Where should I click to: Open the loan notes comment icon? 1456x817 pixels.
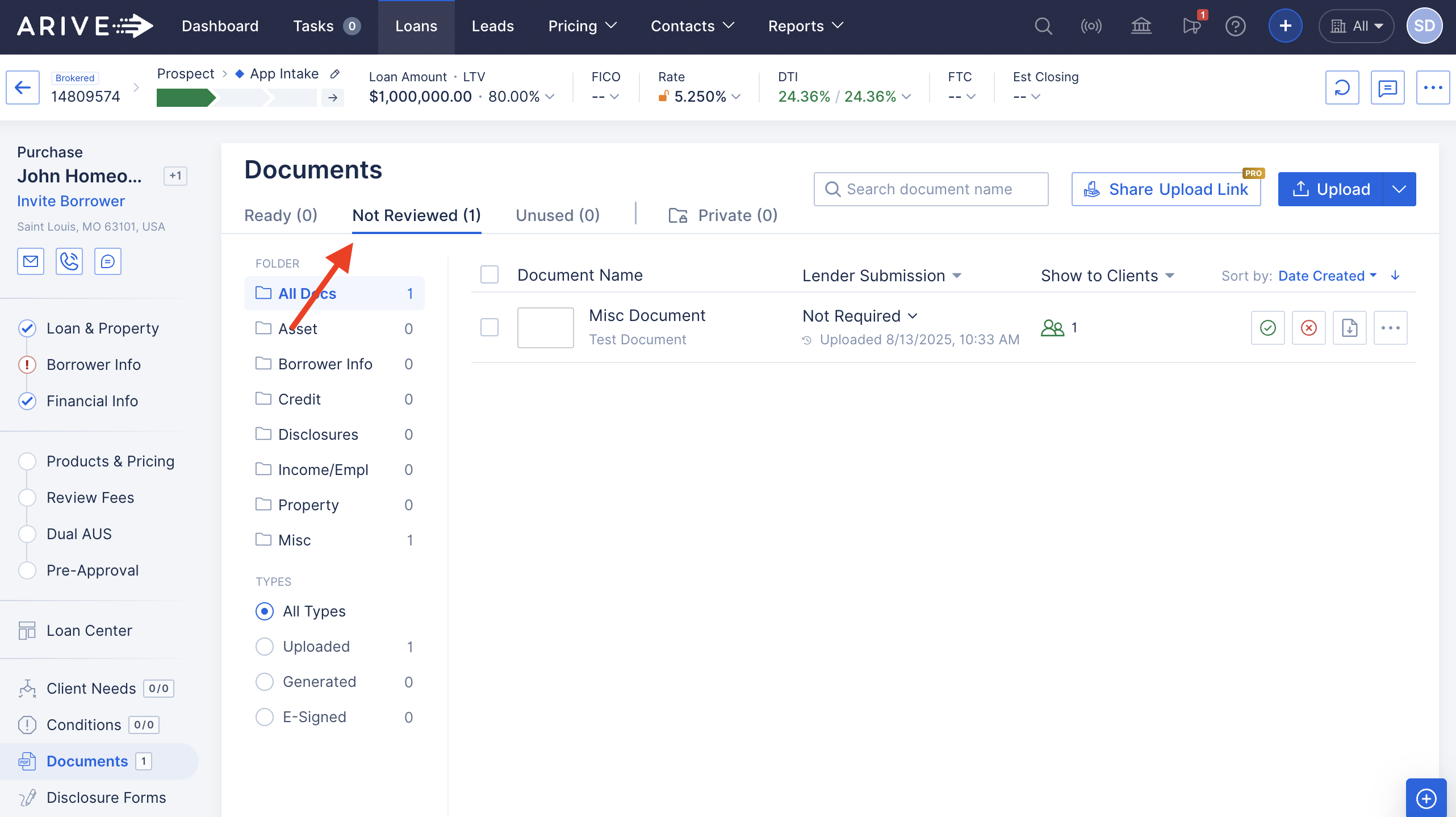[1387, 87]
